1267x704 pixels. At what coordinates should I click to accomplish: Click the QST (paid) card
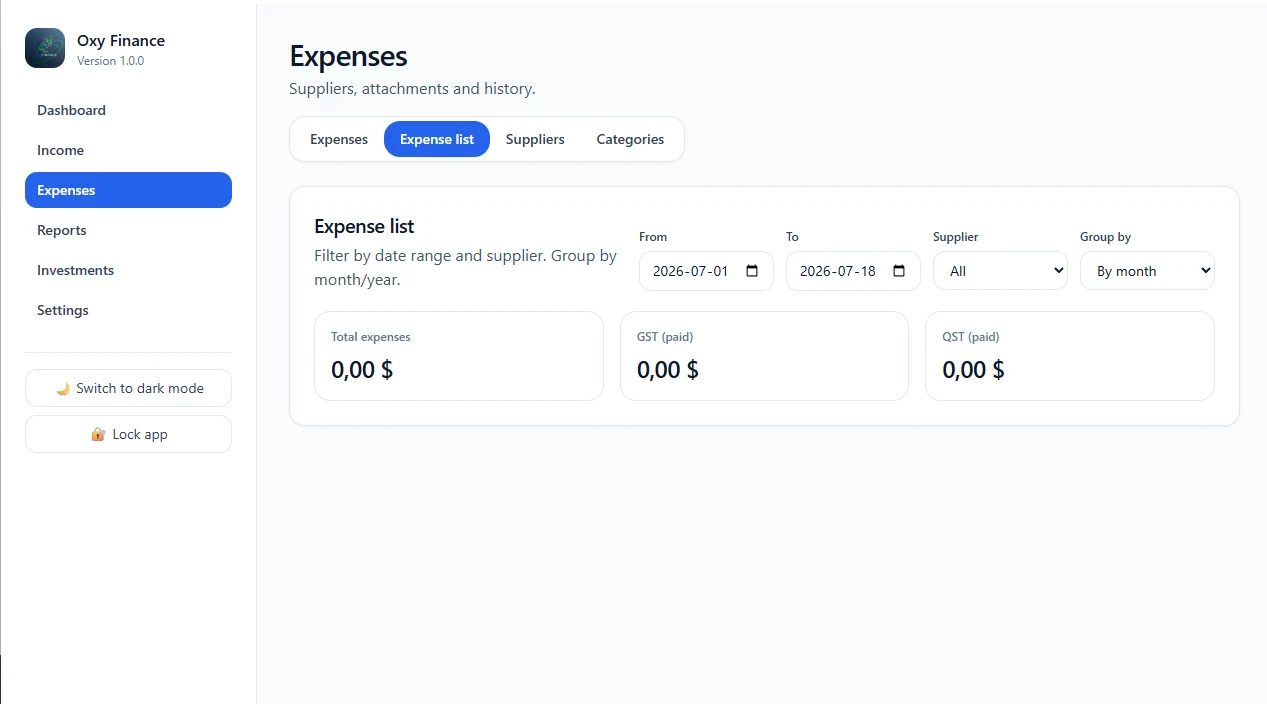[x=1070, y=356]
